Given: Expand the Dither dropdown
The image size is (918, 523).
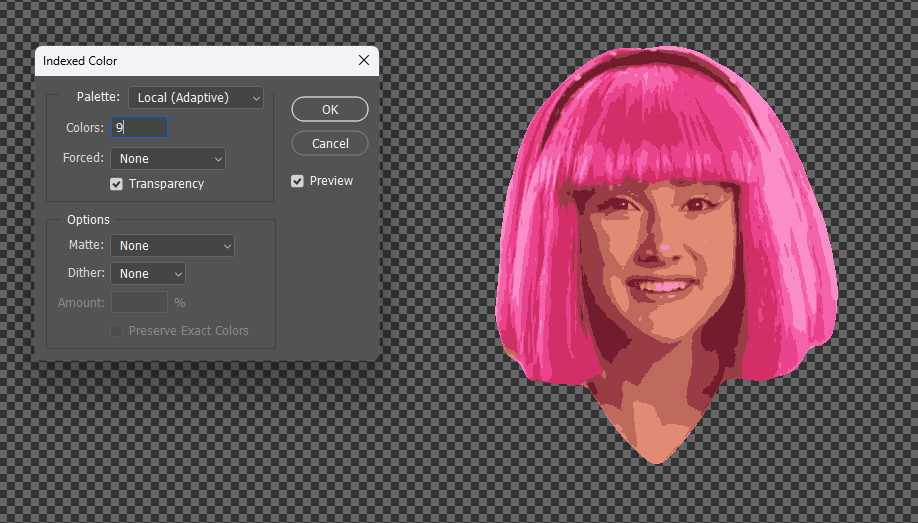Looking at the screenshot, I should [148, 273].
